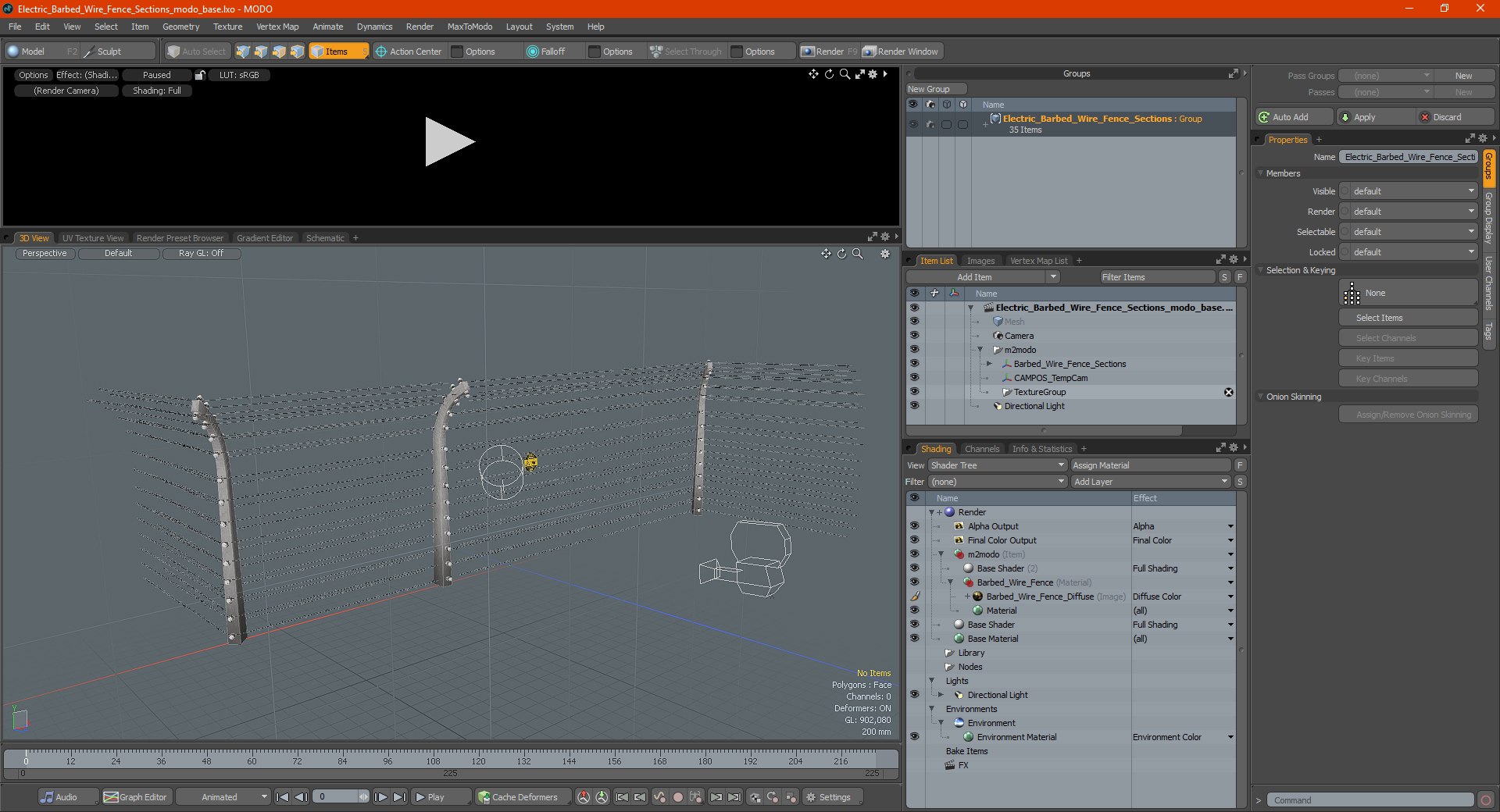Step to previous frame
Viewport: 1500px width, 812px height.
click(301, 797)
